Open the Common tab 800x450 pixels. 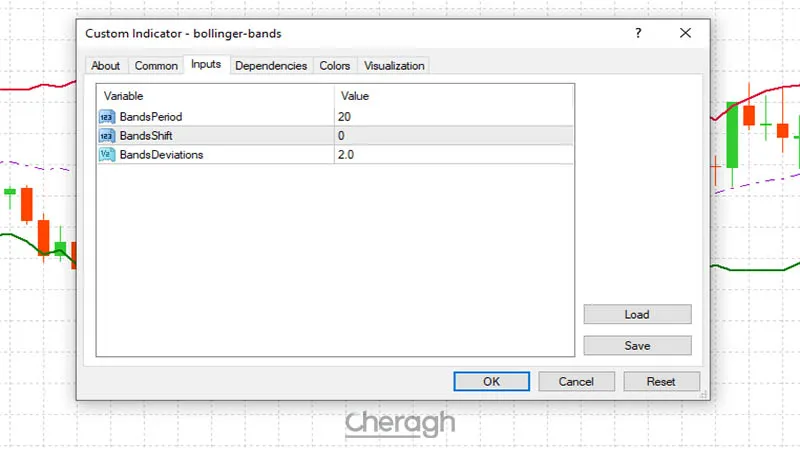(156, 66)
